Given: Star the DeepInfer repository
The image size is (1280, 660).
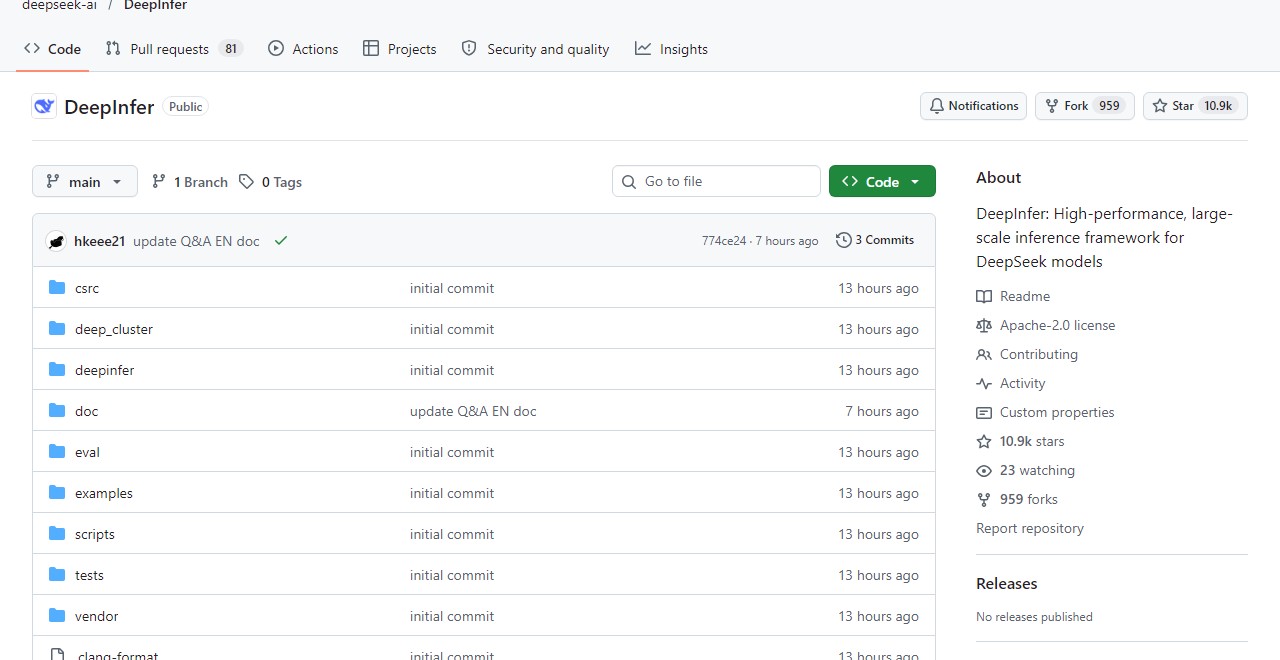Looking at the screenshot, I should [1195, 106].
